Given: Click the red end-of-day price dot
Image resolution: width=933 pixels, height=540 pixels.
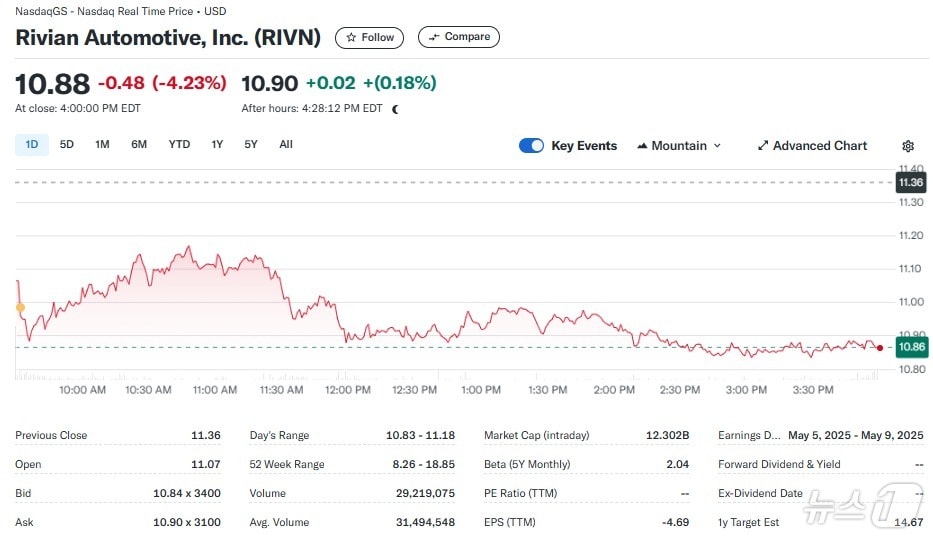Looking at the screenshot, I should tap(879, 348).
